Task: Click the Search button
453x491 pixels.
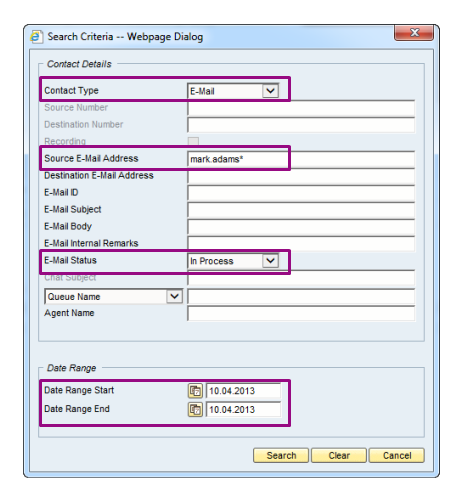Action: (281, 455)
